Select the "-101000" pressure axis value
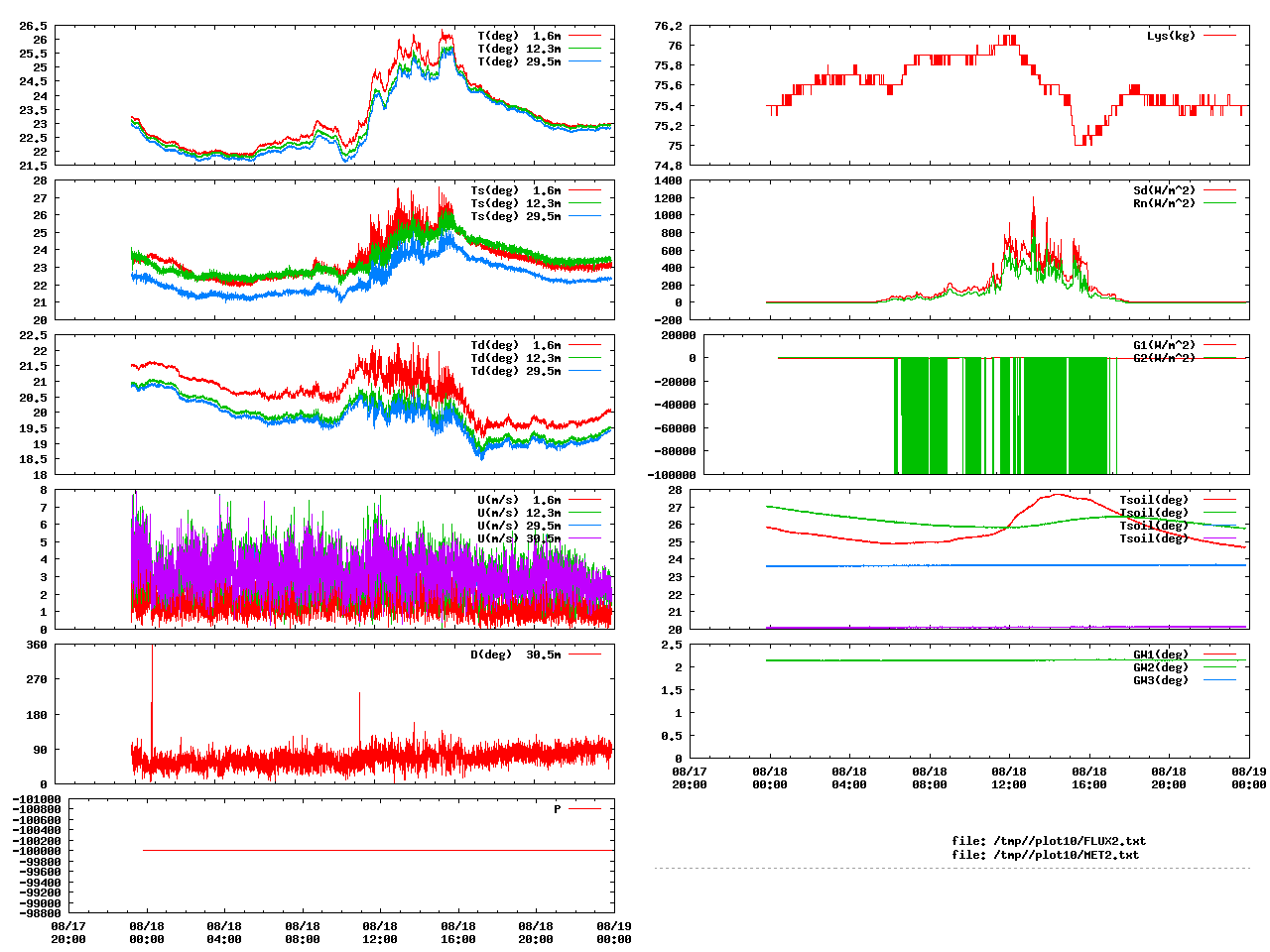Viewport: 1270px width, 952px height. pos(37,799)
